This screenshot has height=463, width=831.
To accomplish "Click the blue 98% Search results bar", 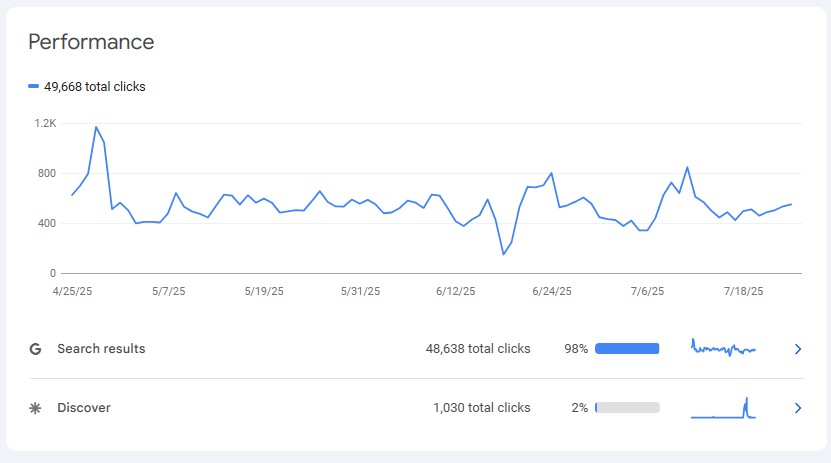I will pos(627,349).
